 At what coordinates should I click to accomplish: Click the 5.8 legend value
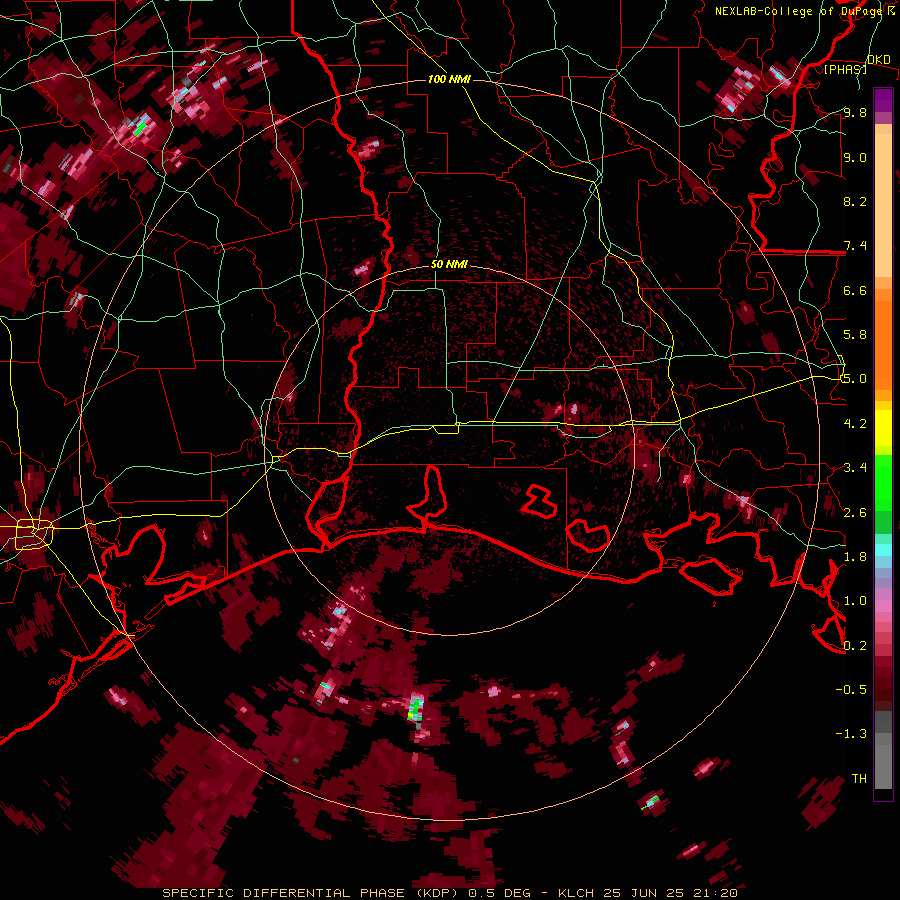pos(855,335)
